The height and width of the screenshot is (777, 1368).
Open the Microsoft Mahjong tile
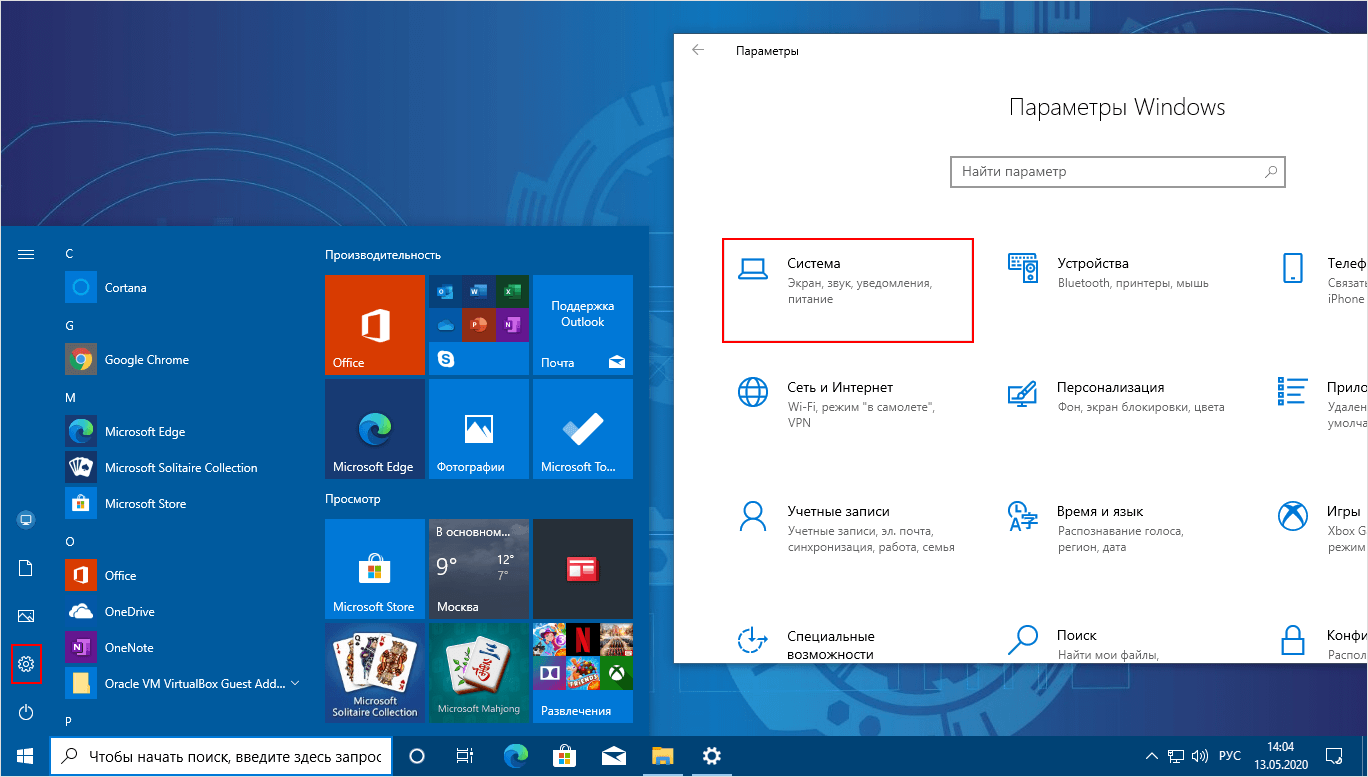[479, 673]
